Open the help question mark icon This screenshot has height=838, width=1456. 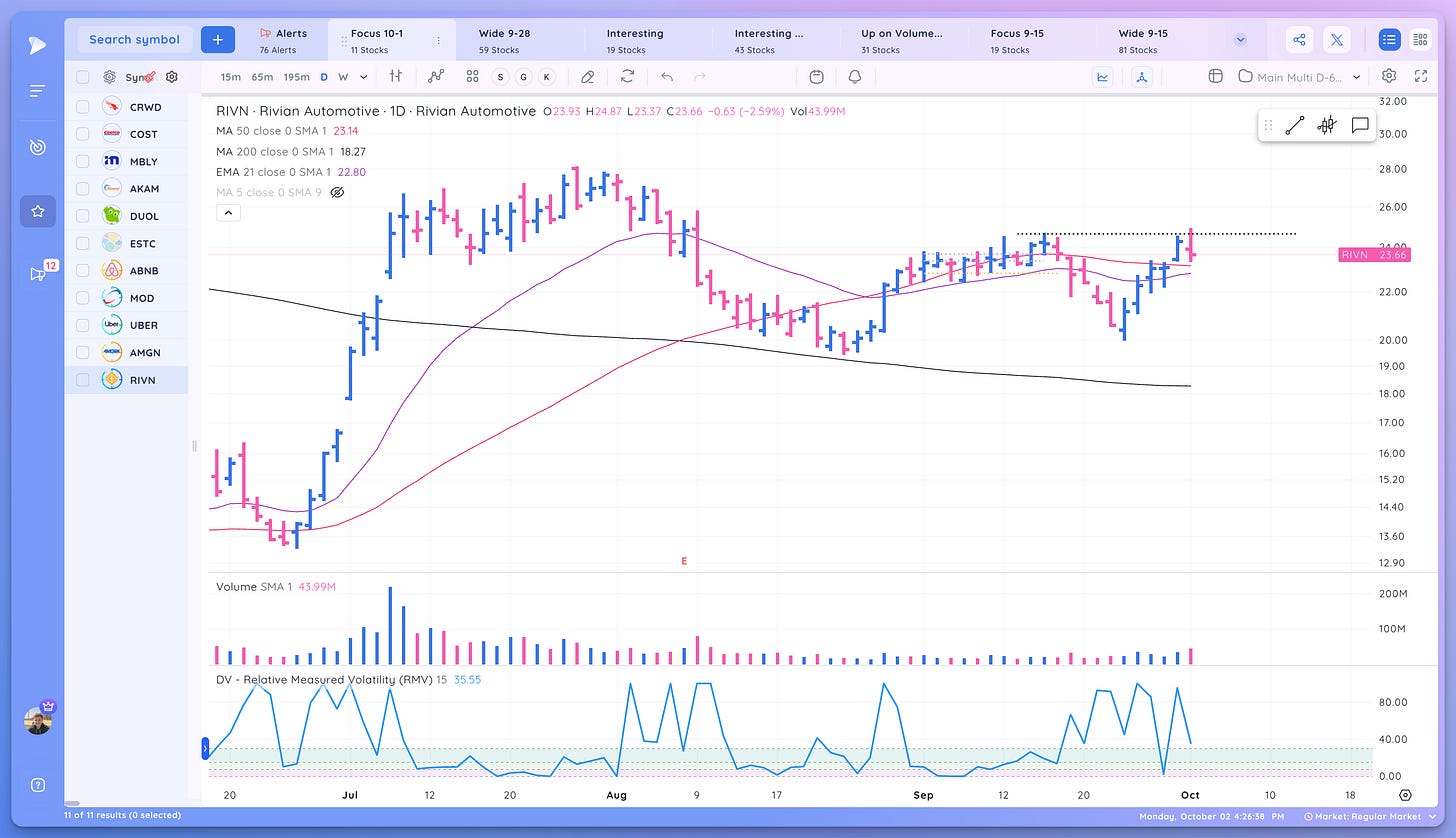pyautogui.click(x=37, y=785)
